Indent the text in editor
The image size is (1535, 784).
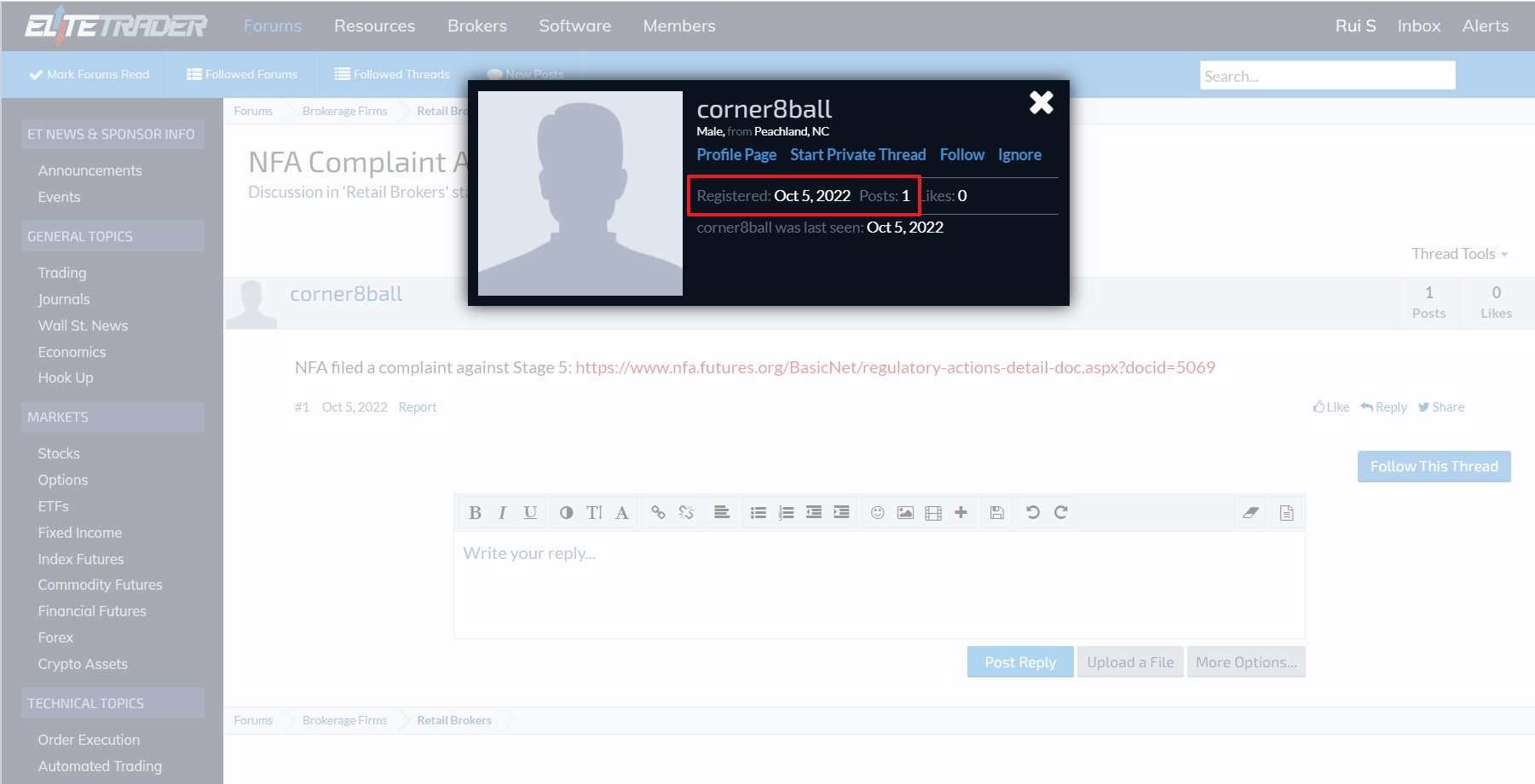pos(841,512)
